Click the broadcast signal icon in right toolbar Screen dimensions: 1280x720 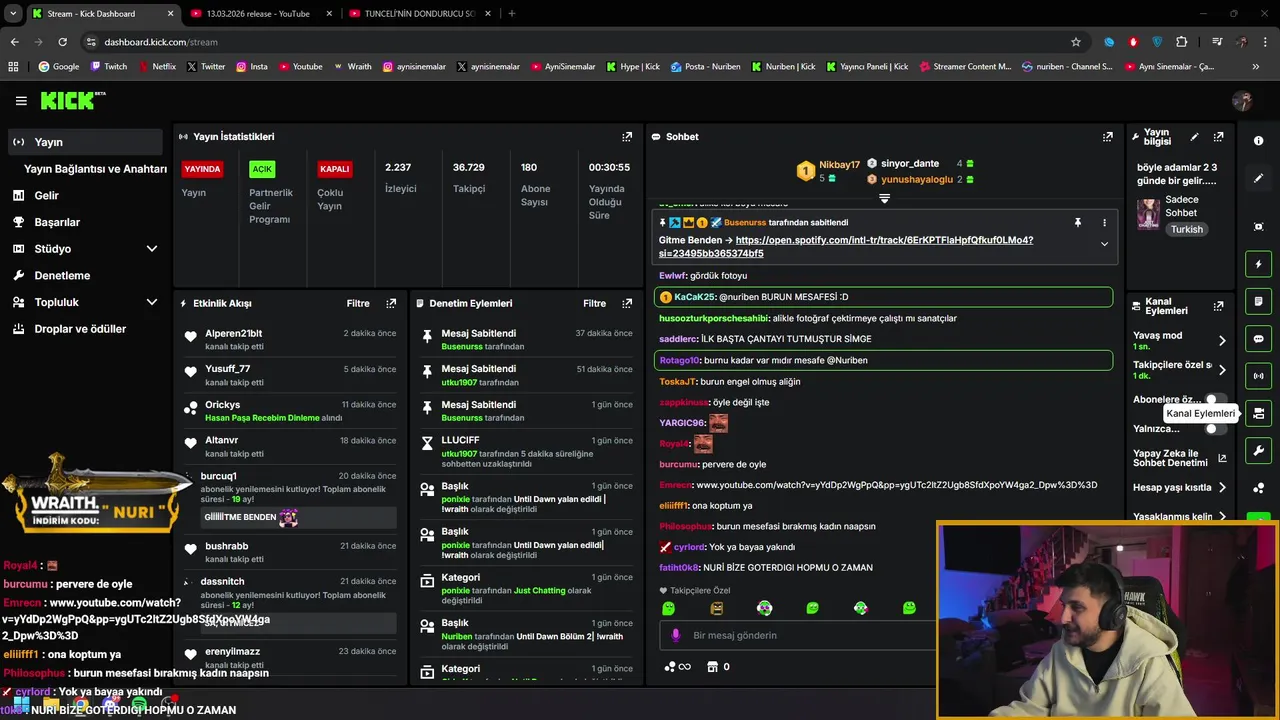point(1258,376)
